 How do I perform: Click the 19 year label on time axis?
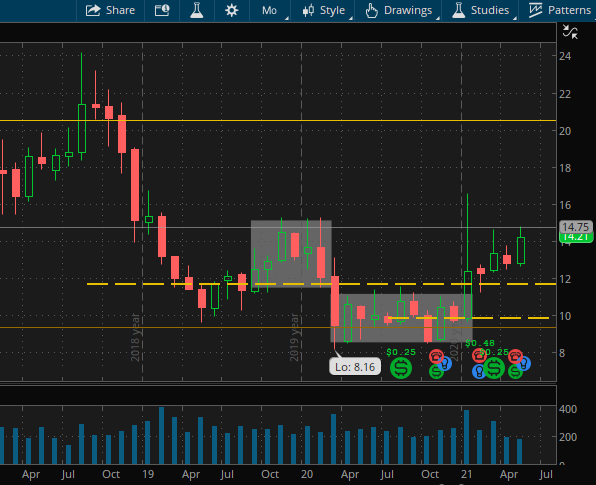click(148, 474)
